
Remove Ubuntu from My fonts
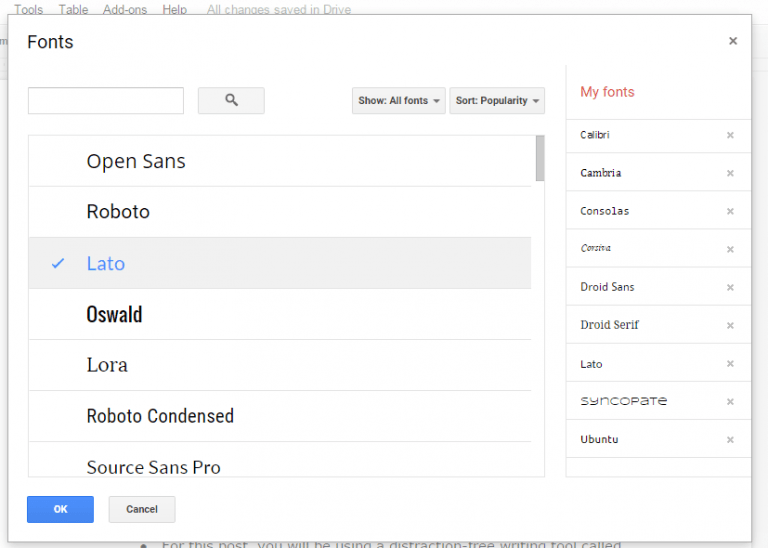(730, 440)
